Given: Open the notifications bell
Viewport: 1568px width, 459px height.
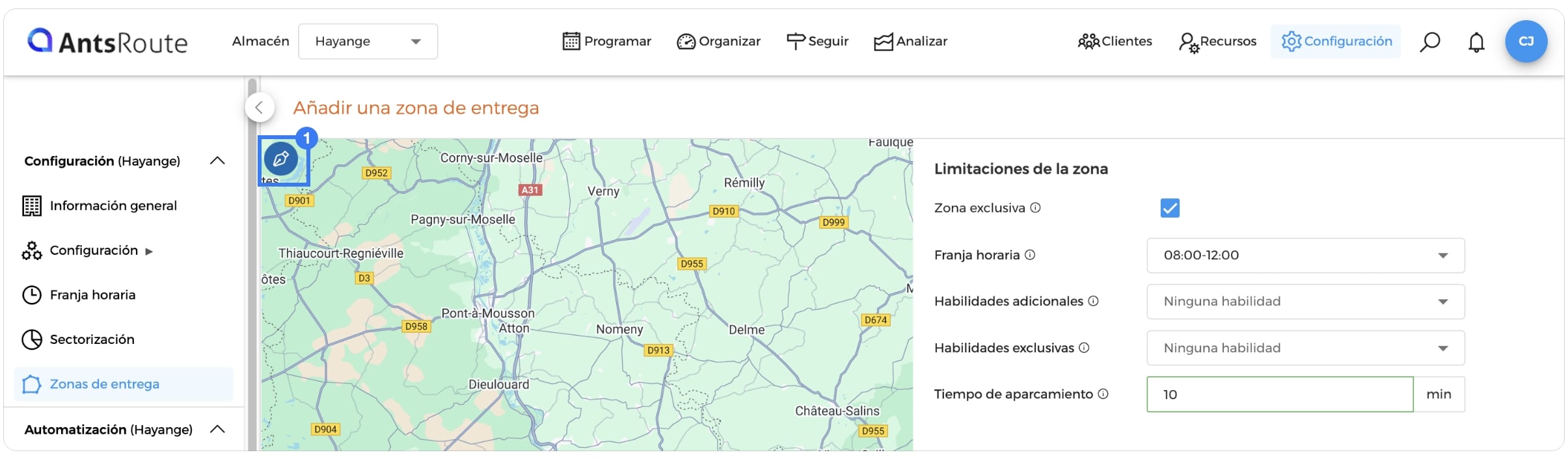Looking at the screenshot, I should [x=1476, y=42].
